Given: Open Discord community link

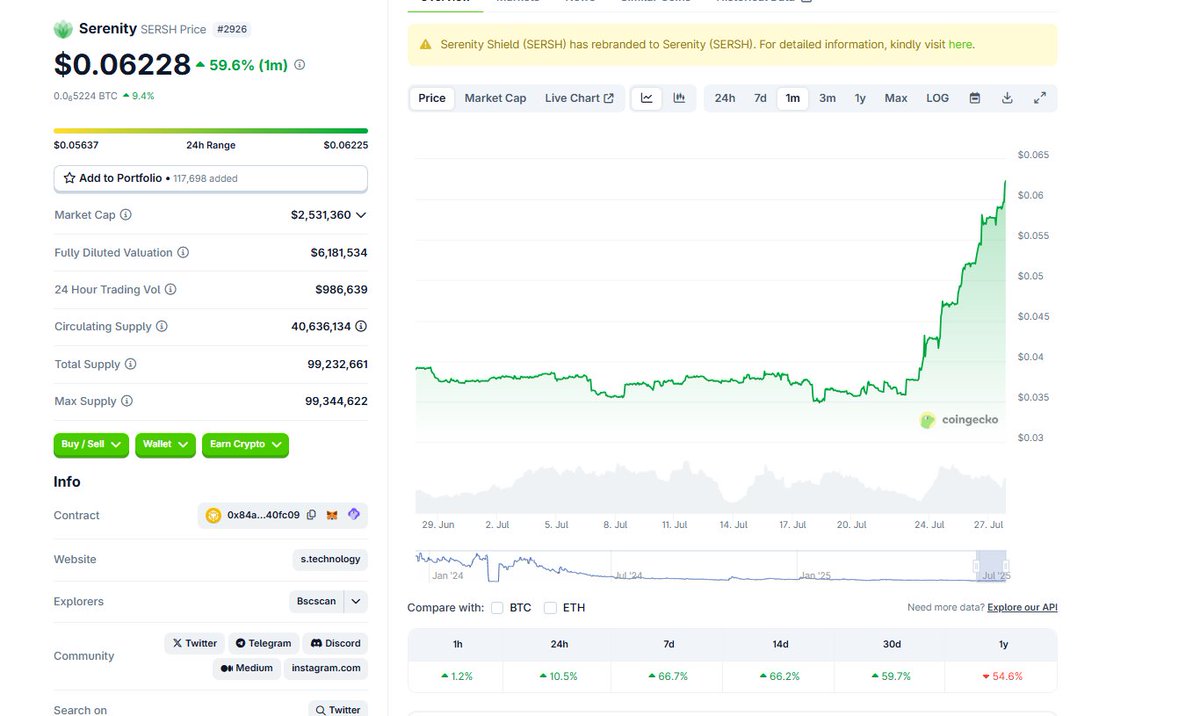Looking at the screenshot, I should [335, 643].
